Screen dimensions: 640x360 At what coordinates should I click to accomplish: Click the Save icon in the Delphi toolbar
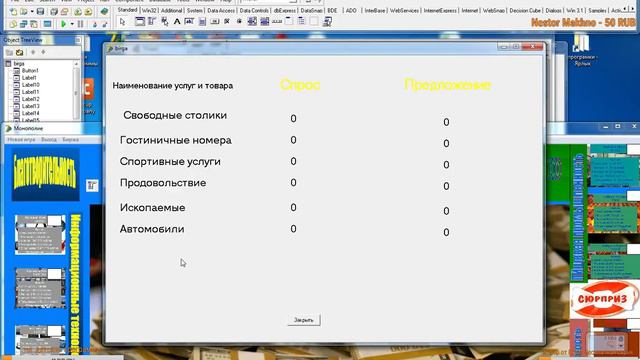click(x=40, y=11)
